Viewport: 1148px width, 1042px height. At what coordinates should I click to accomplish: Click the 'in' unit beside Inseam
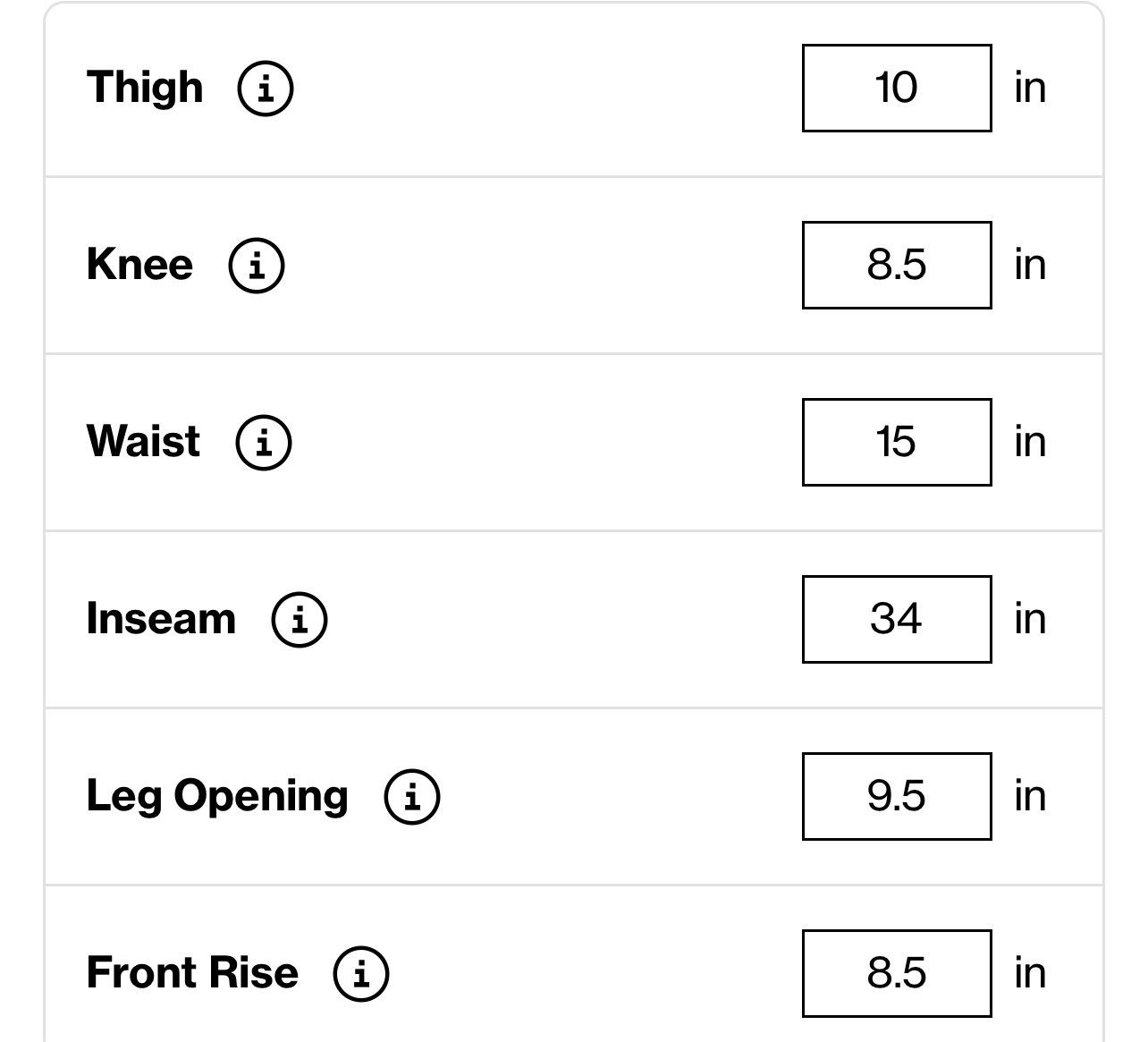[x=1030, y=619]
